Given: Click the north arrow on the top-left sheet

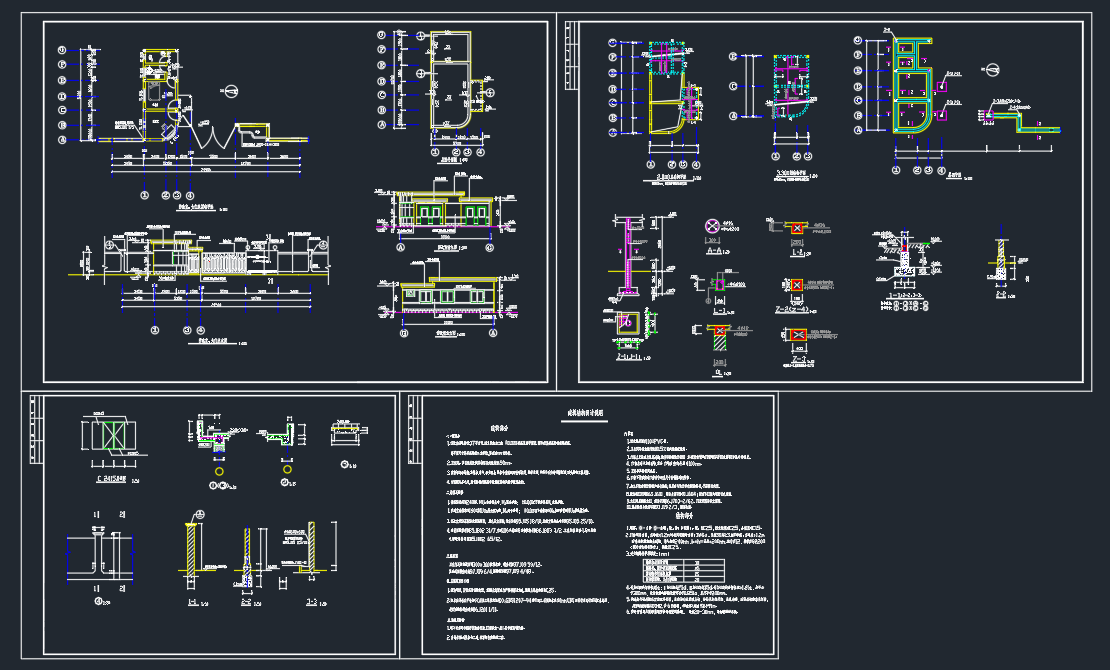Looking at the screenshot, I should 230,92.
